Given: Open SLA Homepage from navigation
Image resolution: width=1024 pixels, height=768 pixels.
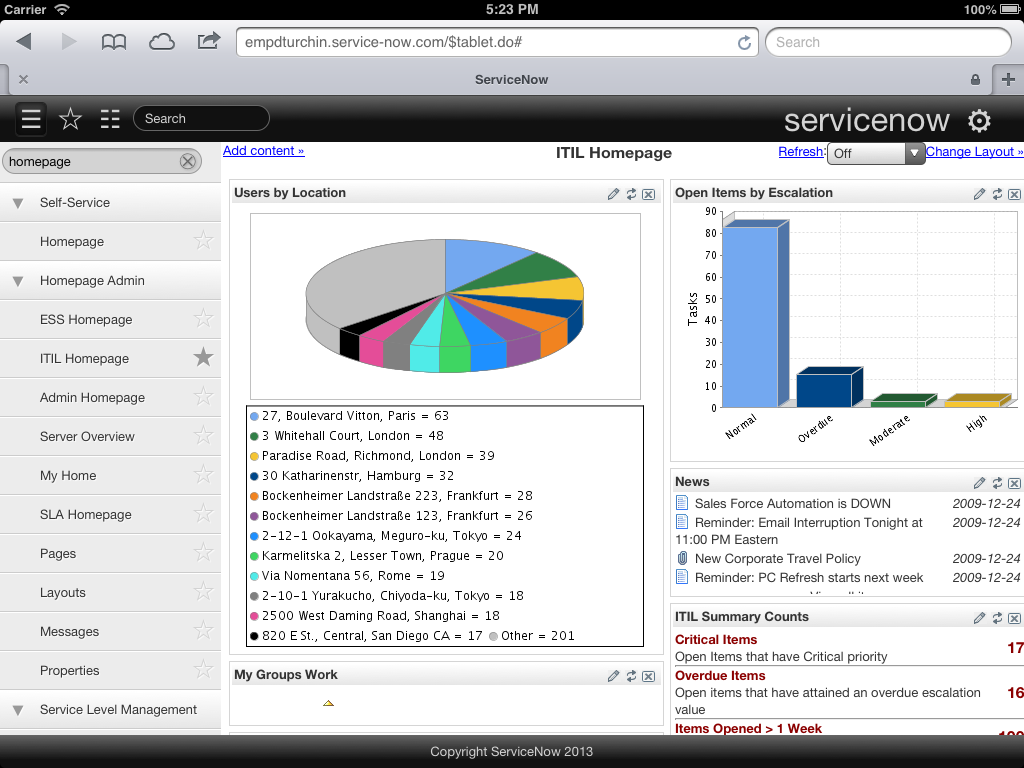Looking at the screenshot, I should point(86,515).
